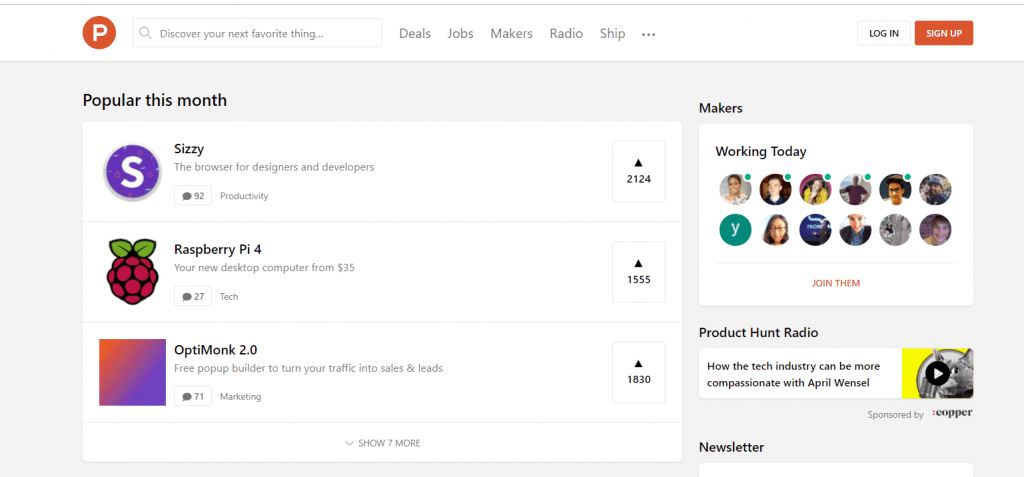This screenshot has width=1024, height=477.
Task: Open Ship navigation item
Action: [x=613, y=33]
